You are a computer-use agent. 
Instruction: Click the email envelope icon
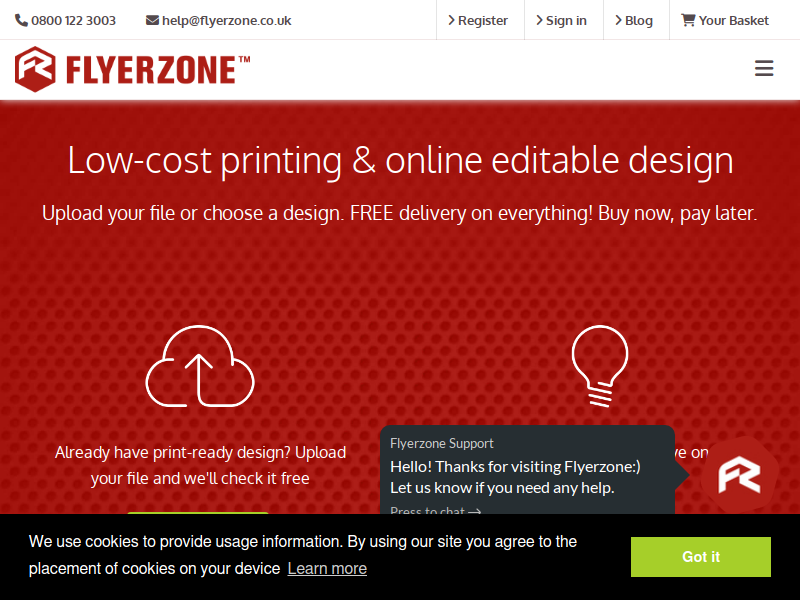click(x=152, y=20)
